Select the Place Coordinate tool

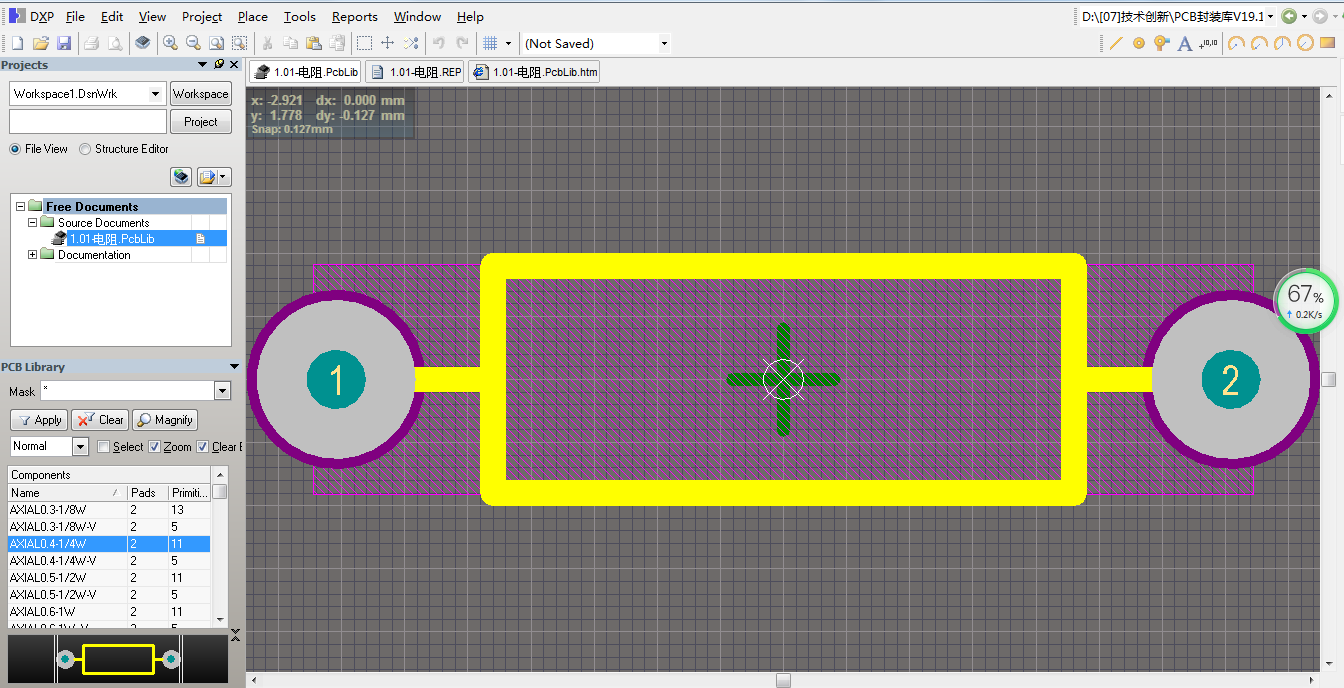(x=1209, y=43)
